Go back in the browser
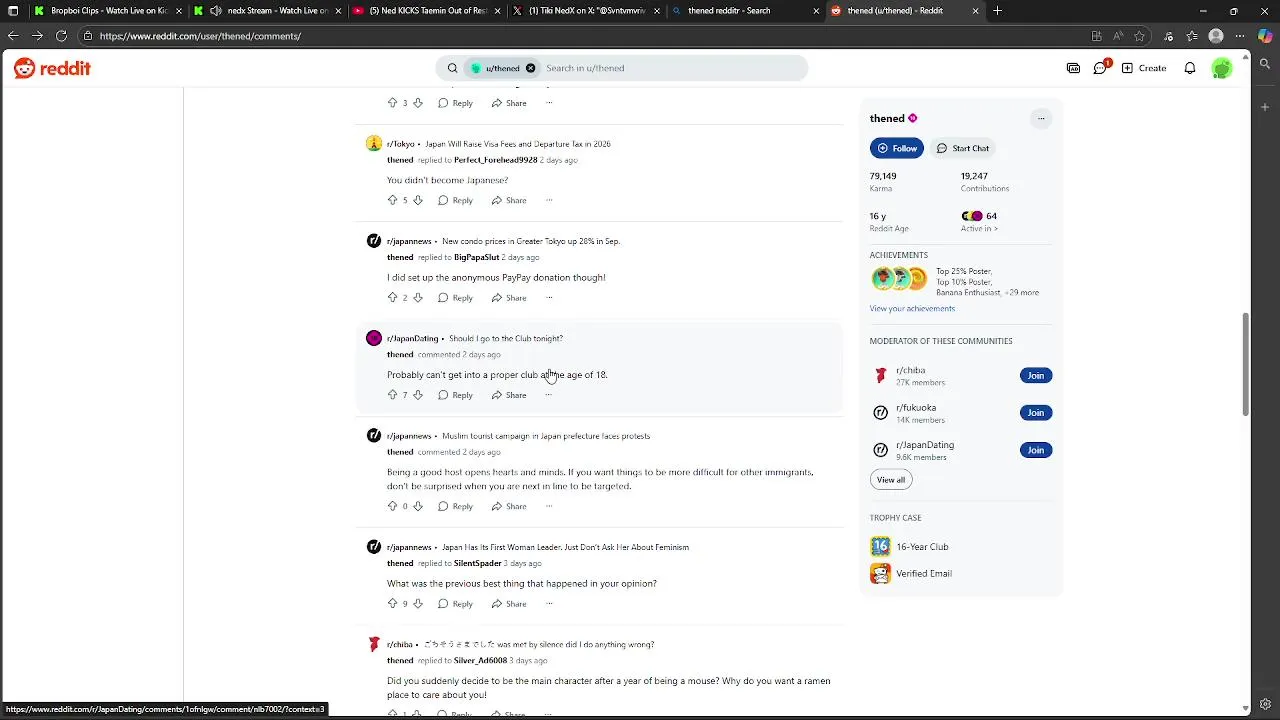Screen dimensions: 1280x720 13,36
